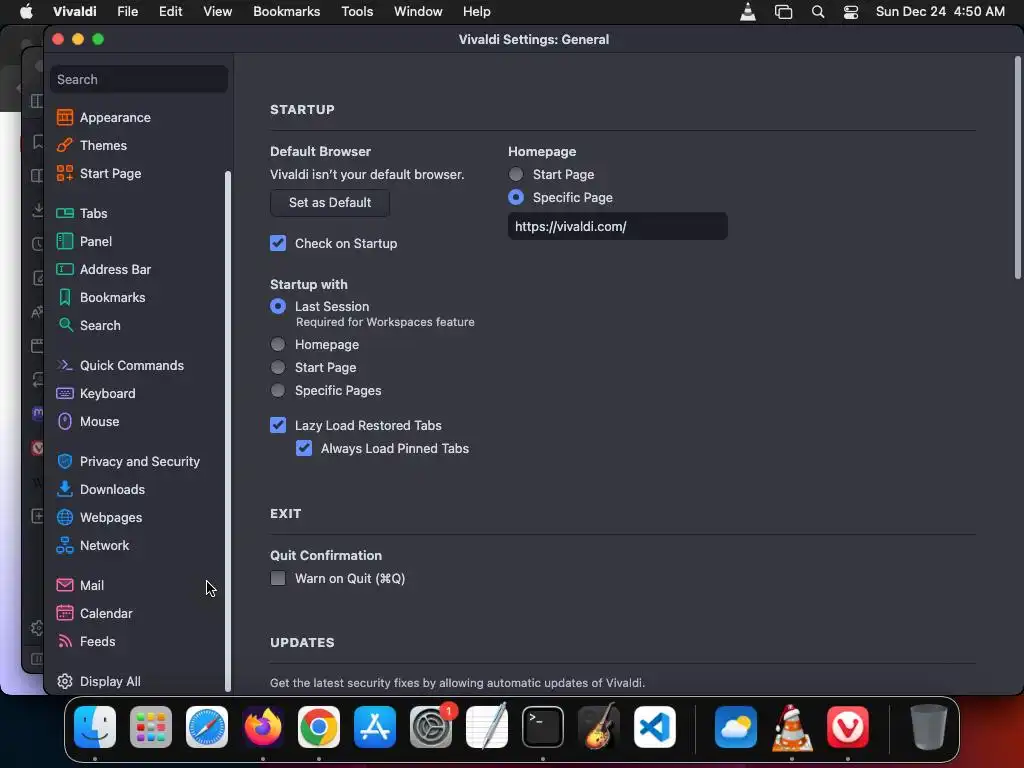Select the Webpages globe icon
The image size is (1024, 768).
click(x=65, y=517)
